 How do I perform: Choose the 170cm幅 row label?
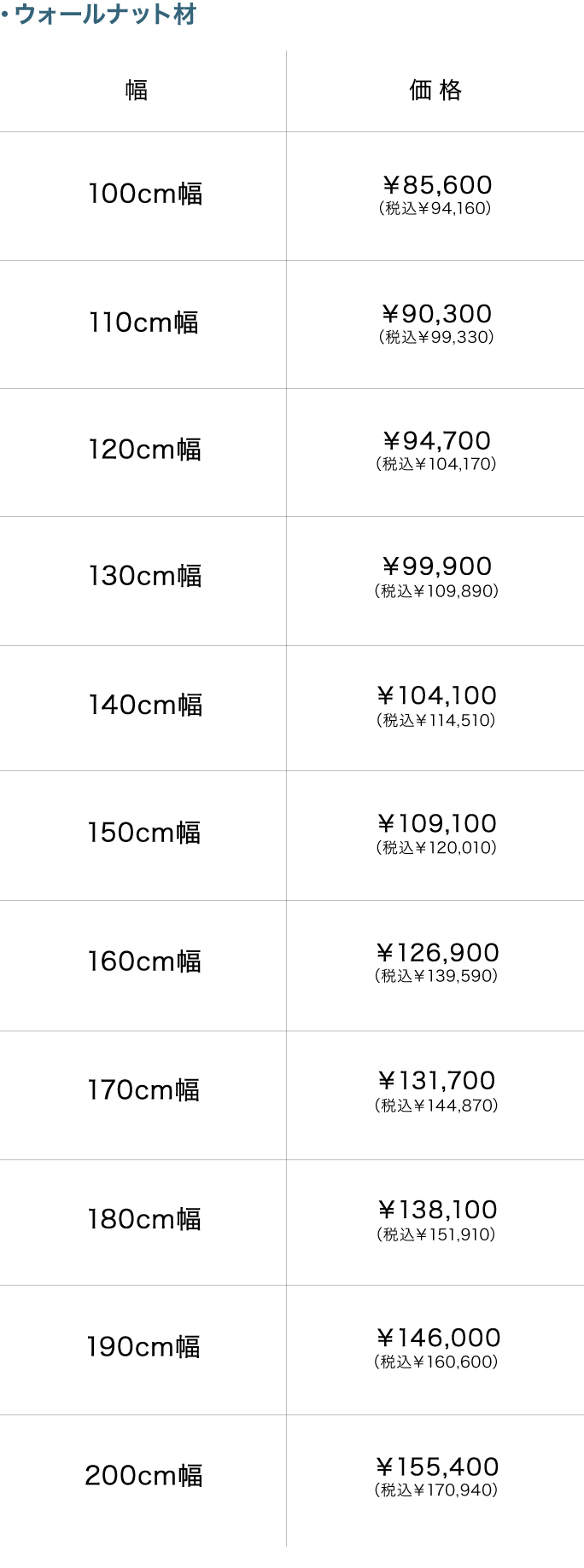pyautogui.click(x=143, y=1089)
